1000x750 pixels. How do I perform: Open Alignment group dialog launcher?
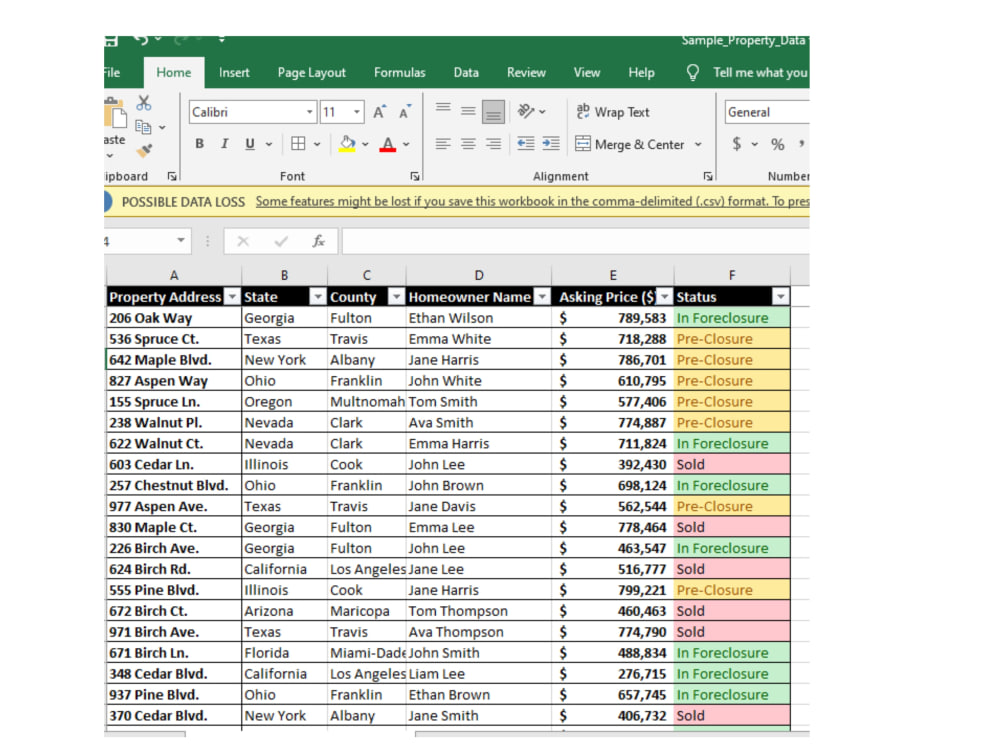tap(708, 176)
